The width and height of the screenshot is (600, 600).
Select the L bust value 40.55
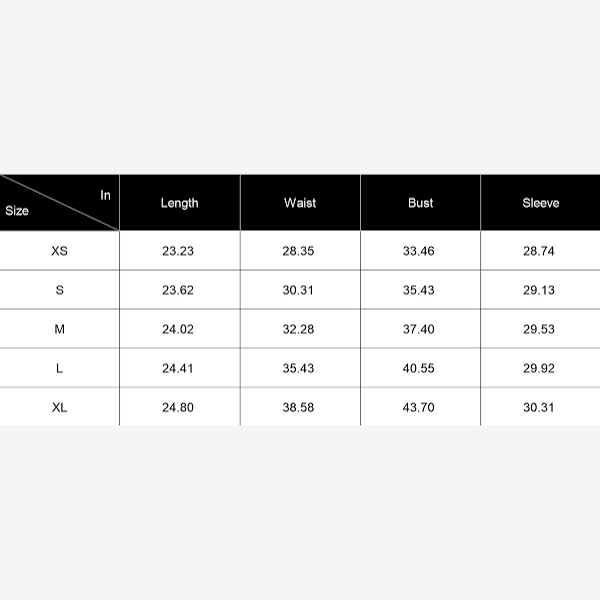[419, 368]
